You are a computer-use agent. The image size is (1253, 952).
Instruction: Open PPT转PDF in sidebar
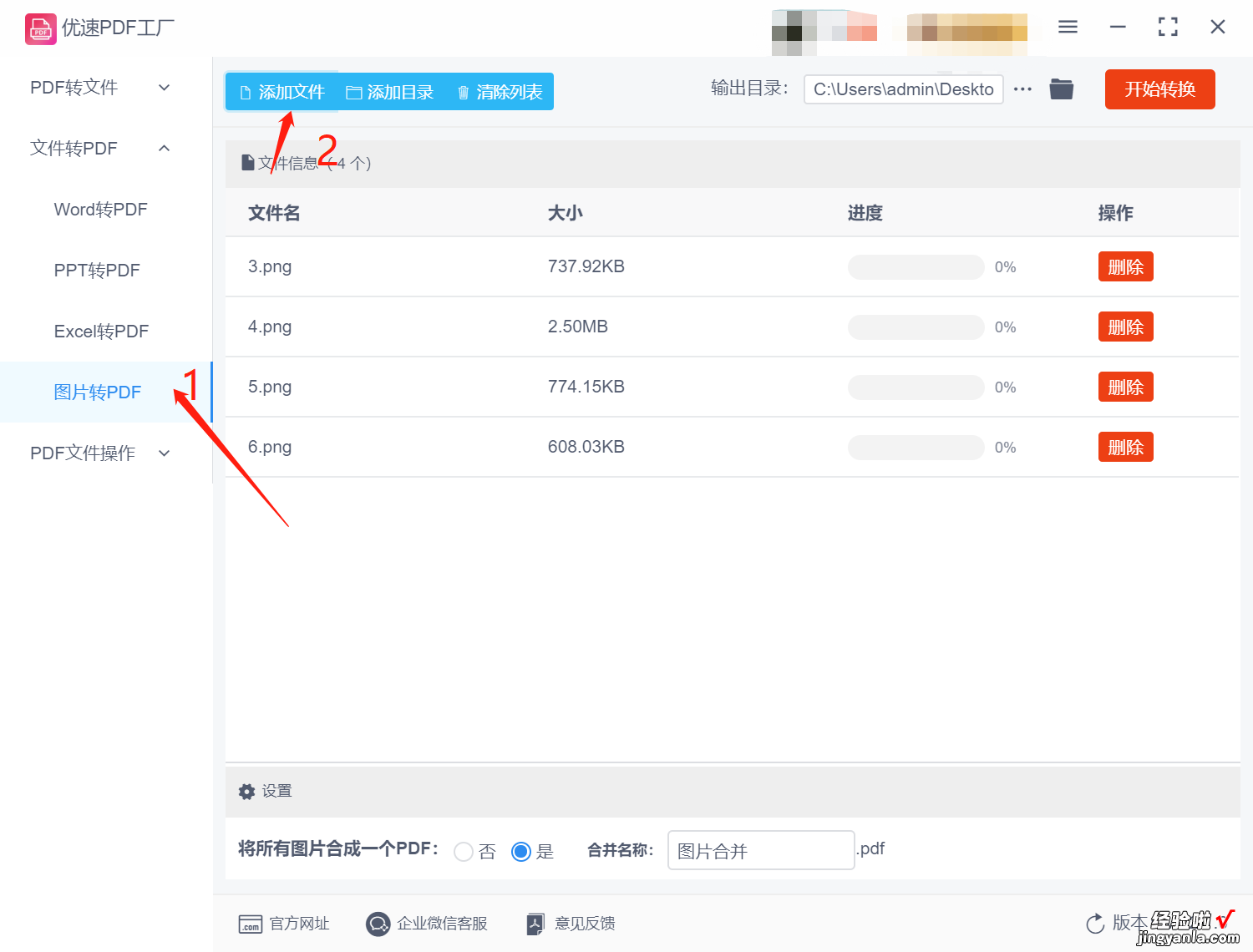click(x=97, y=271)
